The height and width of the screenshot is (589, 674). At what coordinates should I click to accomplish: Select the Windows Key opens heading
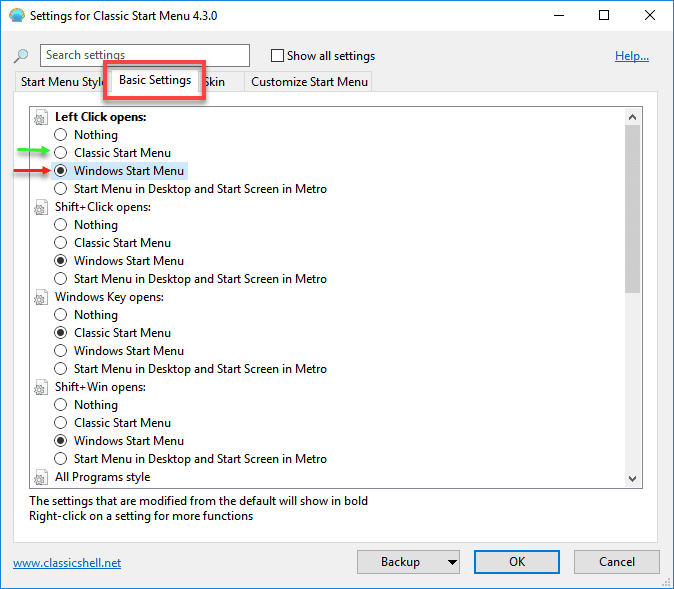[x=109, y=297]
